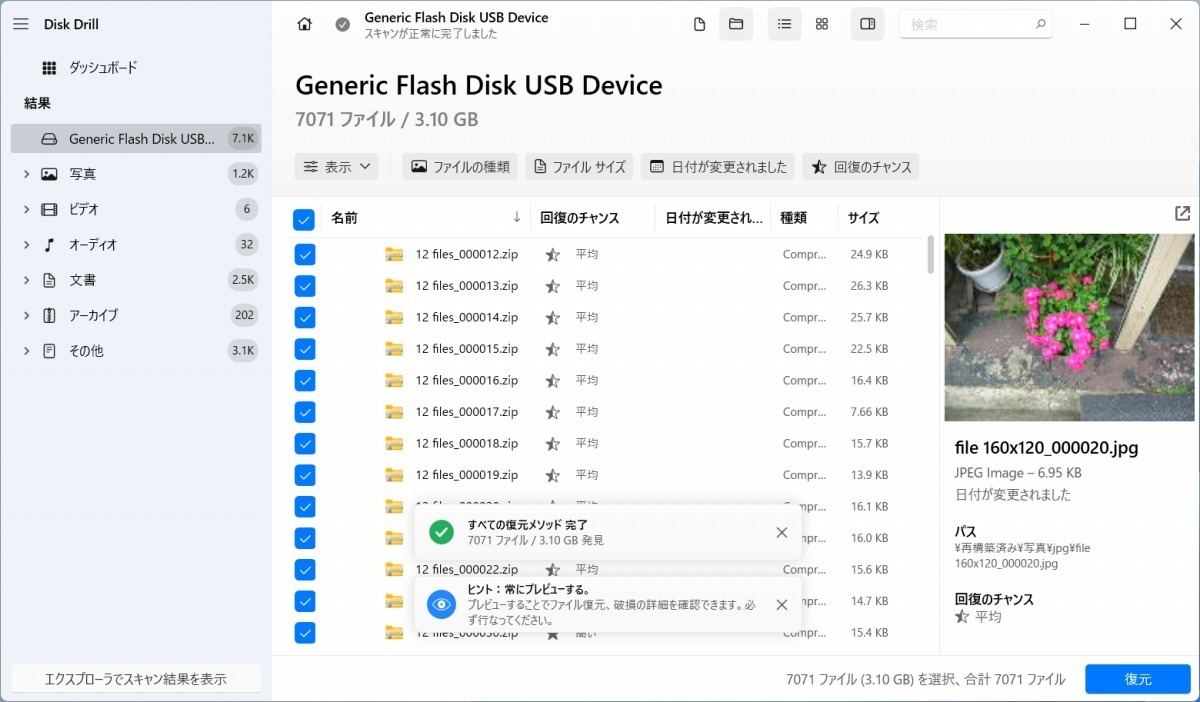
Task: Uncheck 12 files_000014.zip checkbox
Action: [x=305, y=318]
